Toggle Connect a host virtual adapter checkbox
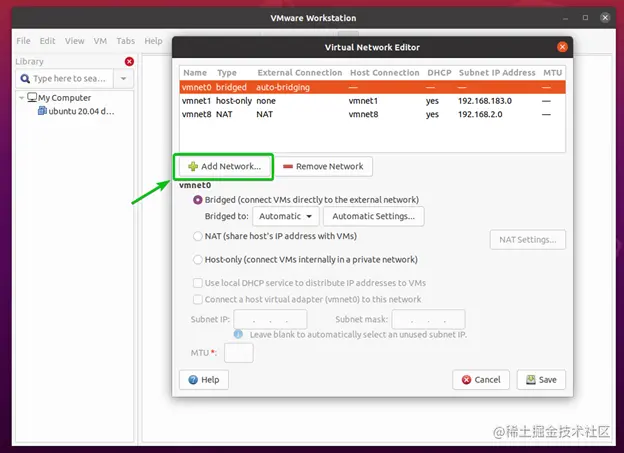Viewport: 624px width, 453px height. click(197, 299)
